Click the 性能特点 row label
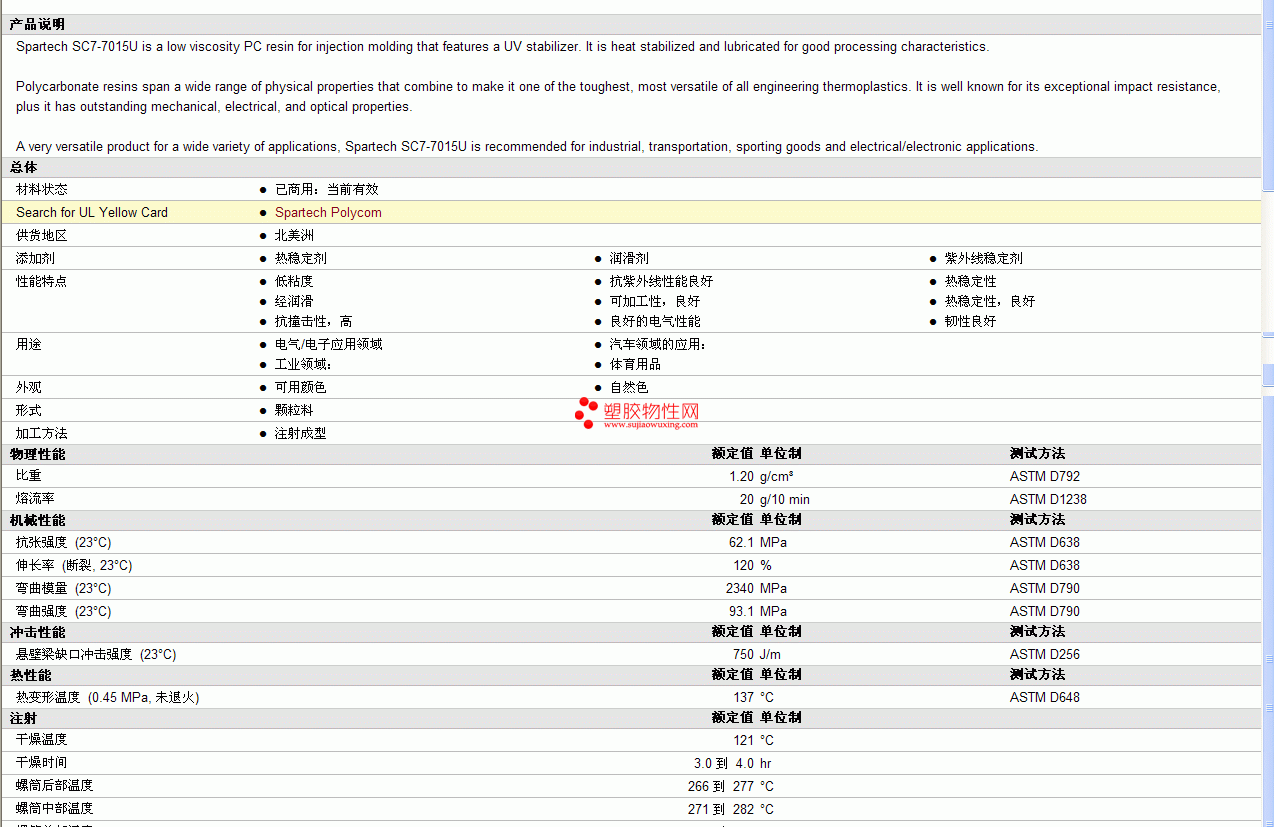The height and width of the screenshot is (827, 1274). click(x=42, y=281)
